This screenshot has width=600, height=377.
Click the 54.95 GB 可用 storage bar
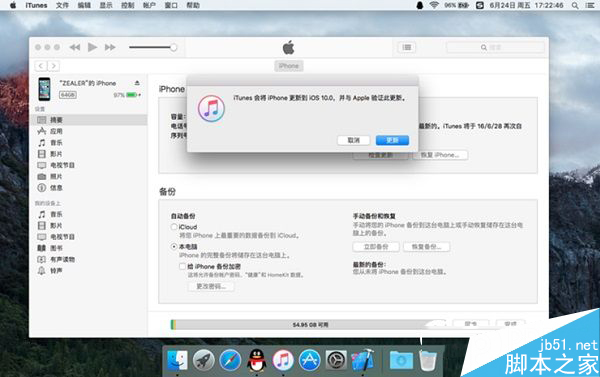[x=308, y=325]
